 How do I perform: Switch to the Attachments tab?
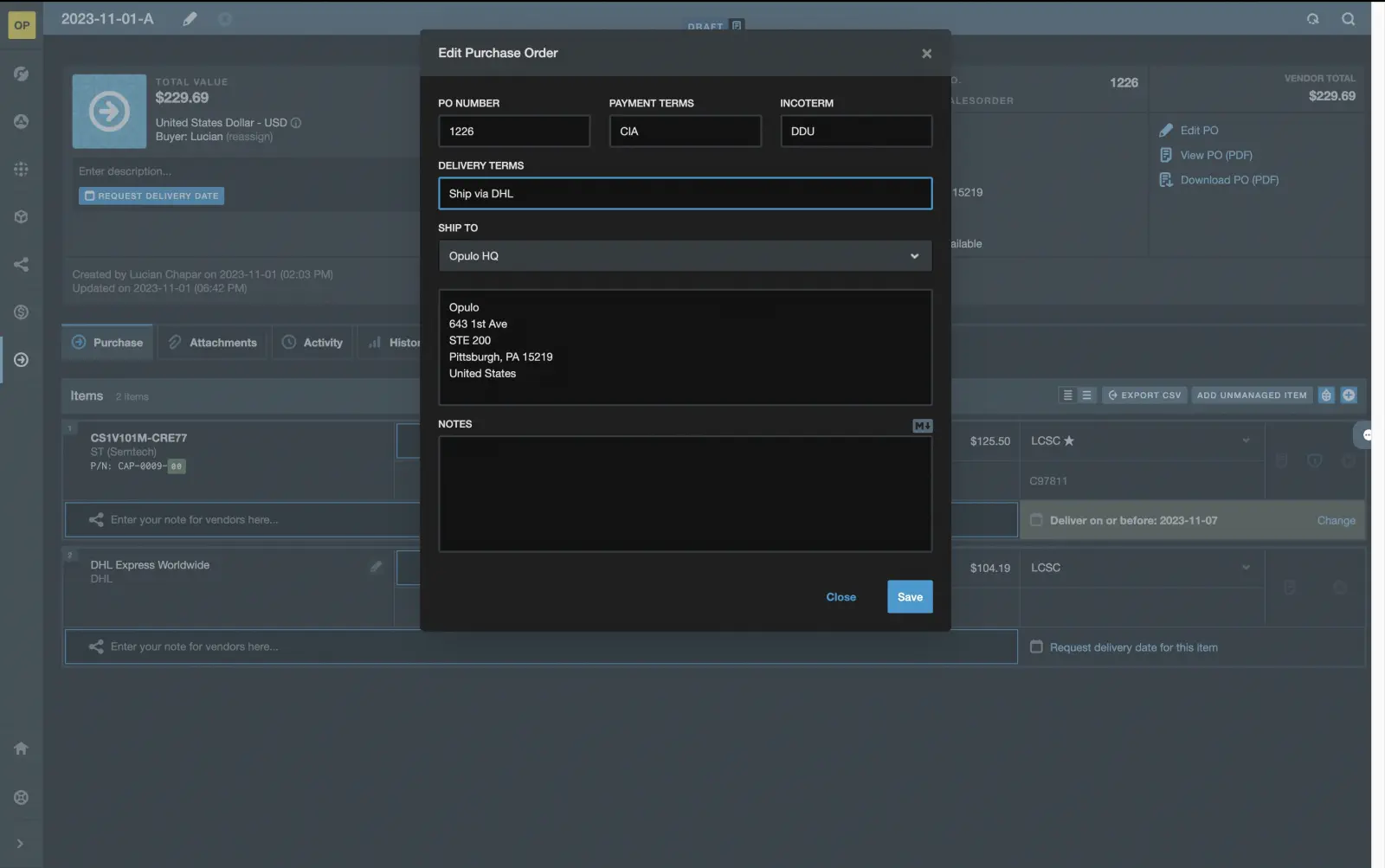[x=213, y=343]
